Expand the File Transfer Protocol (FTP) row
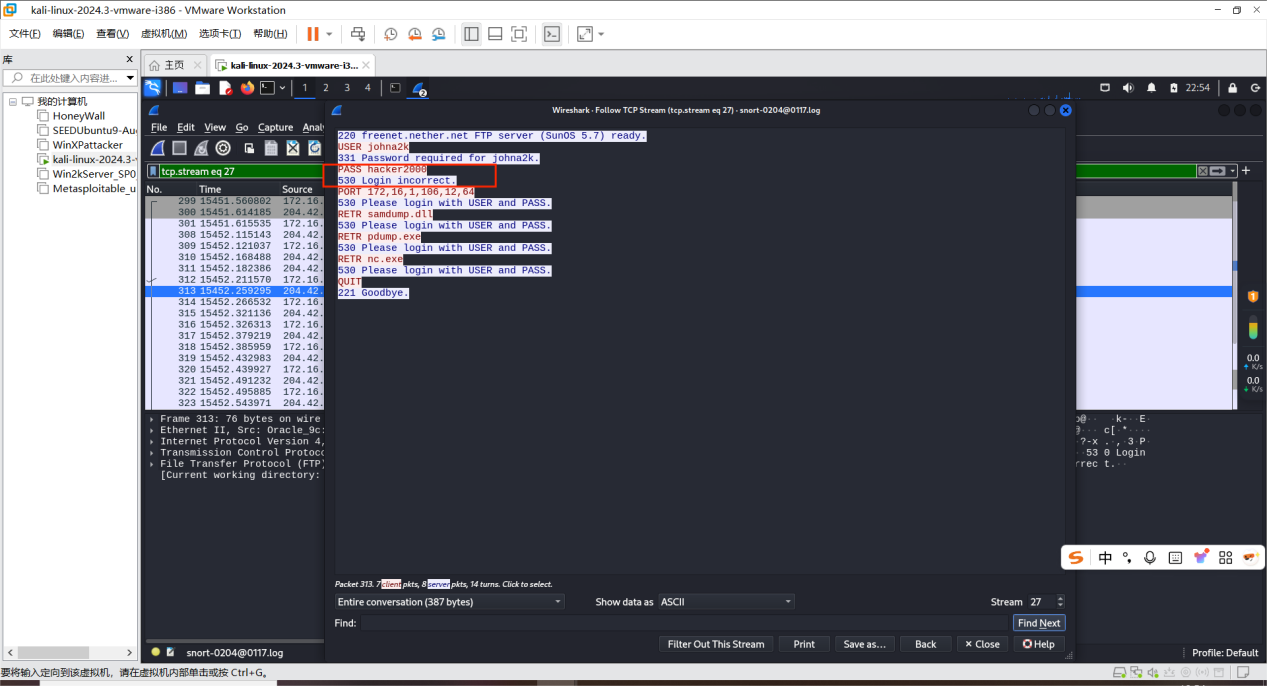This screenshot has height=686, width=1267. [152, 464]
